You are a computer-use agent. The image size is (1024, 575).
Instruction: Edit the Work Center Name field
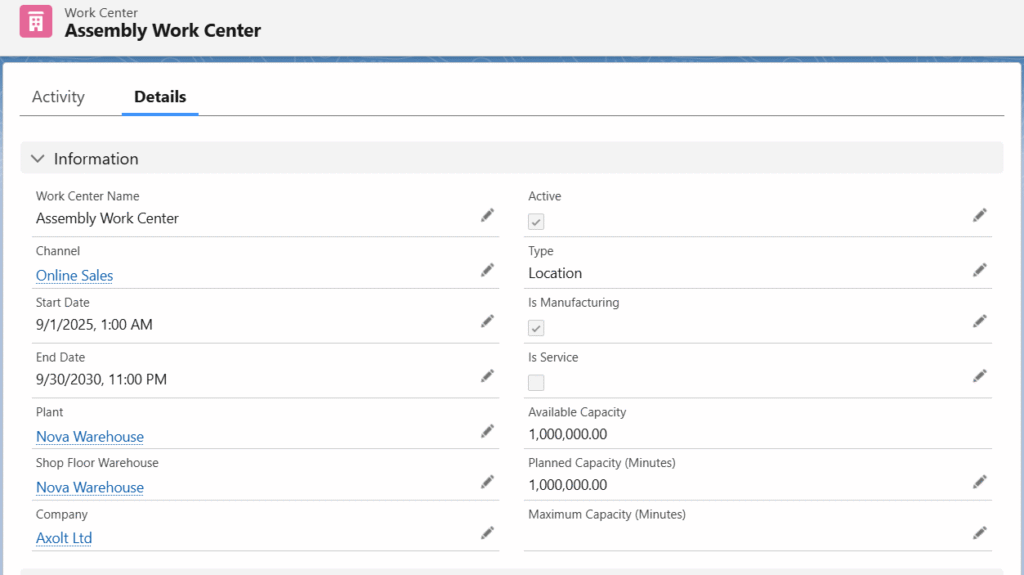coord(487,215)
